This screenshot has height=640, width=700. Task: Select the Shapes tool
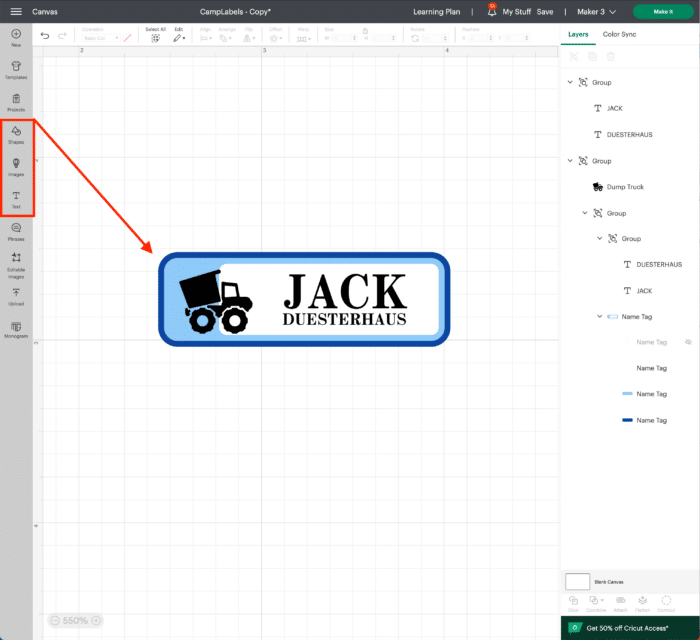coord(16,134)
